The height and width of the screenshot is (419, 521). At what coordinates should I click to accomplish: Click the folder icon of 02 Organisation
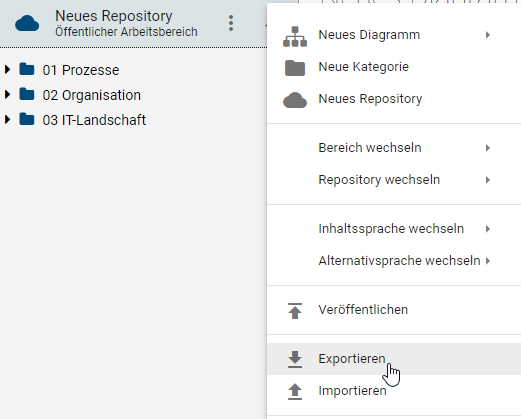[27, 94]
